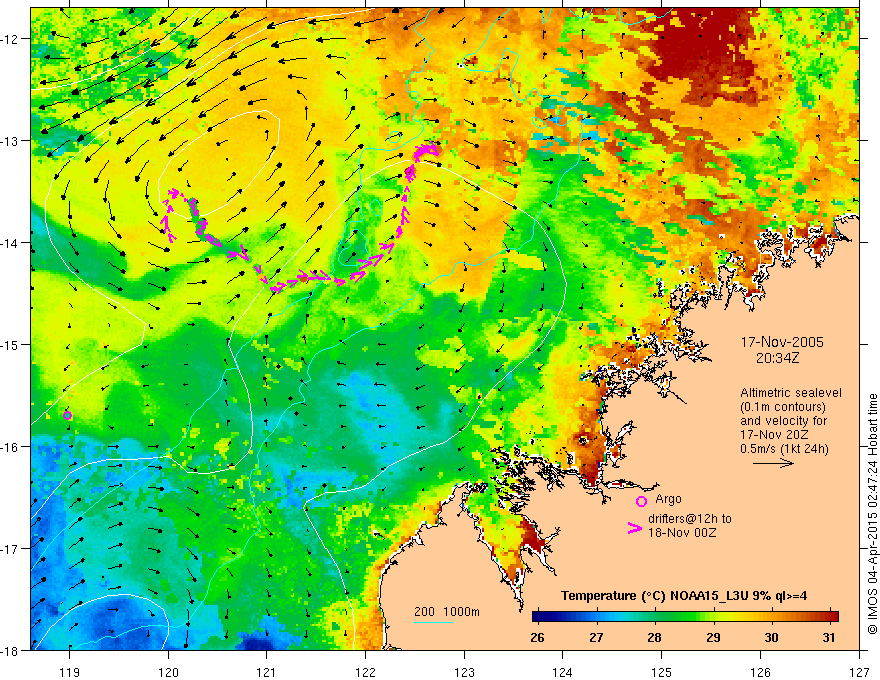Click colorbar tick label '30'
The height and width of the screenshot is (680, 880).
click(x=772, y=637)
